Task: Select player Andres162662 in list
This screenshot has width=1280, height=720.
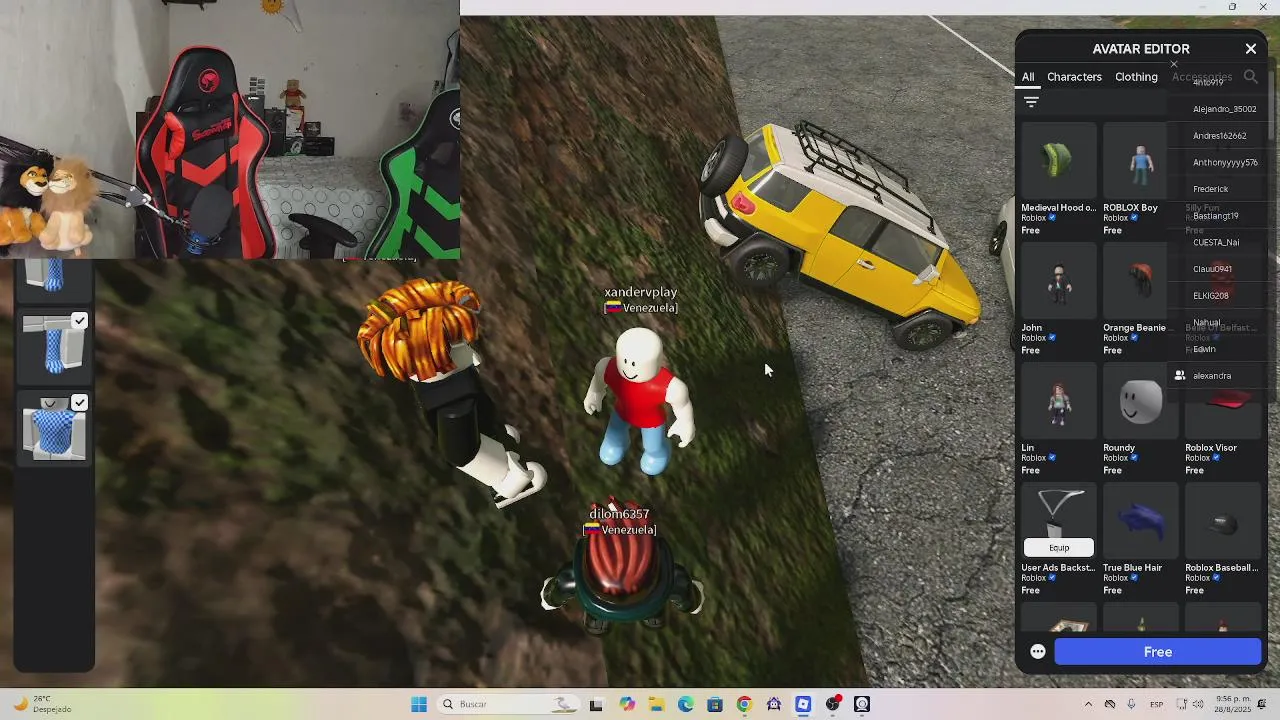Action: click(x=1219, y=136)
